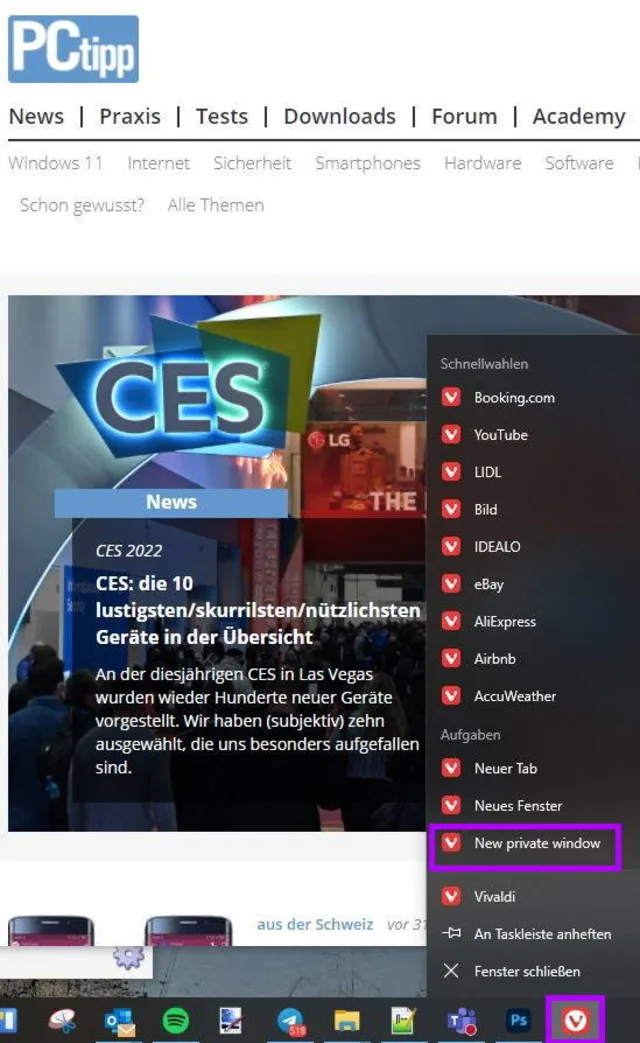Image resolution: width=640 pixels, height=1043 pixels.
Task: Launch Spotify from the taskbar
Action: [176, 1020]
